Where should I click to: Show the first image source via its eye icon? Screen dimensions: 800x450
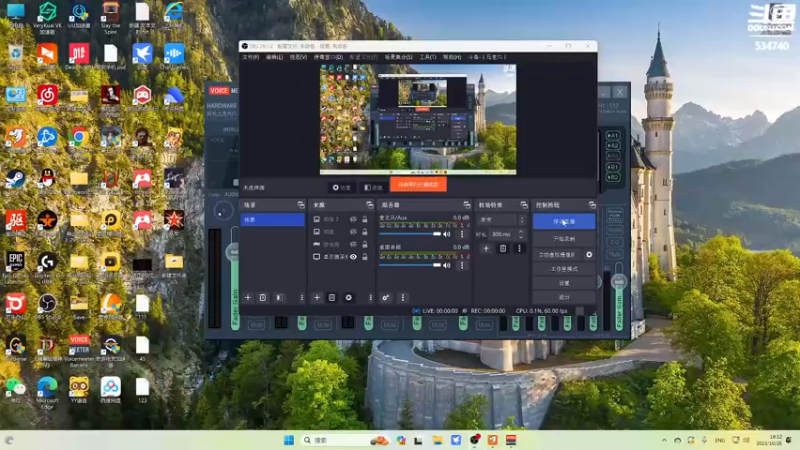click(x=353, y=219)
